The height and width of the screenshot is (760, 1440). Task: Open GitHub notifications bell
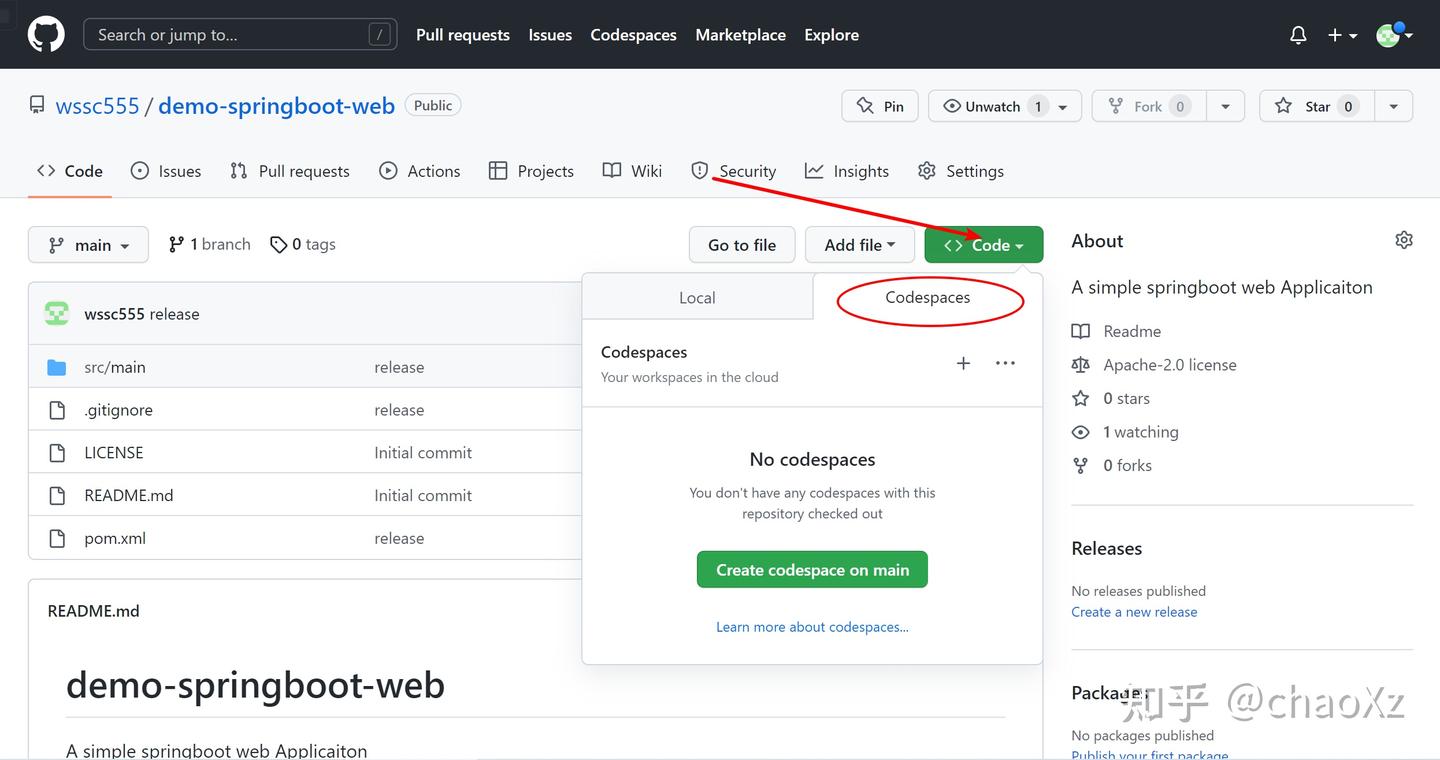tap(1297, 34)
